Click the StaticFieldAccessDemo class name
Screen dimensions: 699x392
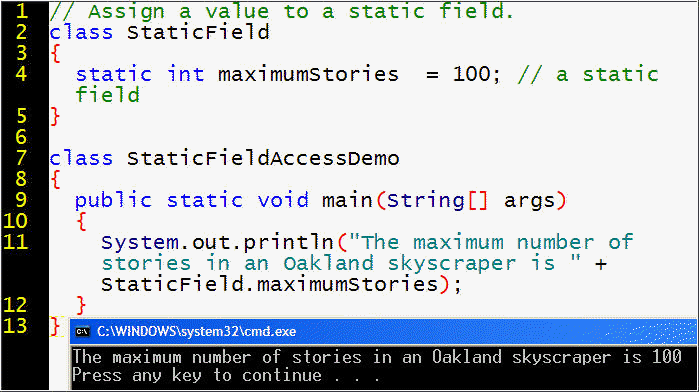[x=263, y=158]
